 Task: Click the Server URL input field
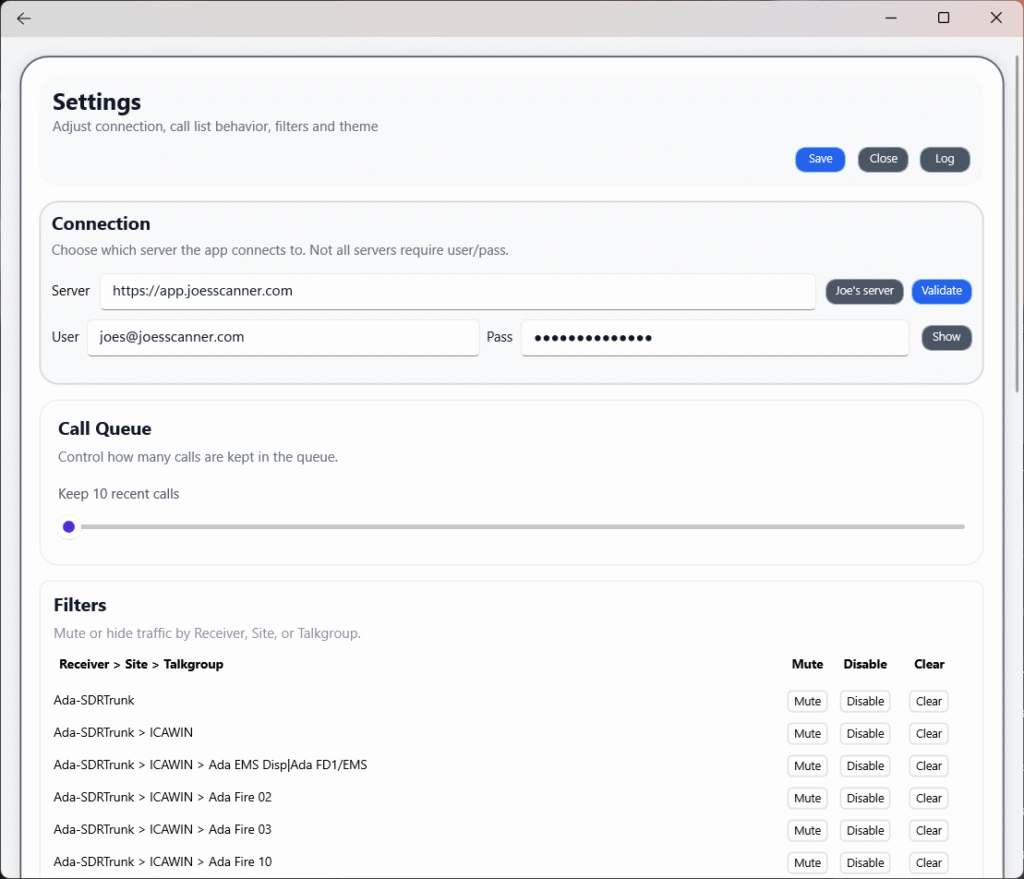coord(457,292)
